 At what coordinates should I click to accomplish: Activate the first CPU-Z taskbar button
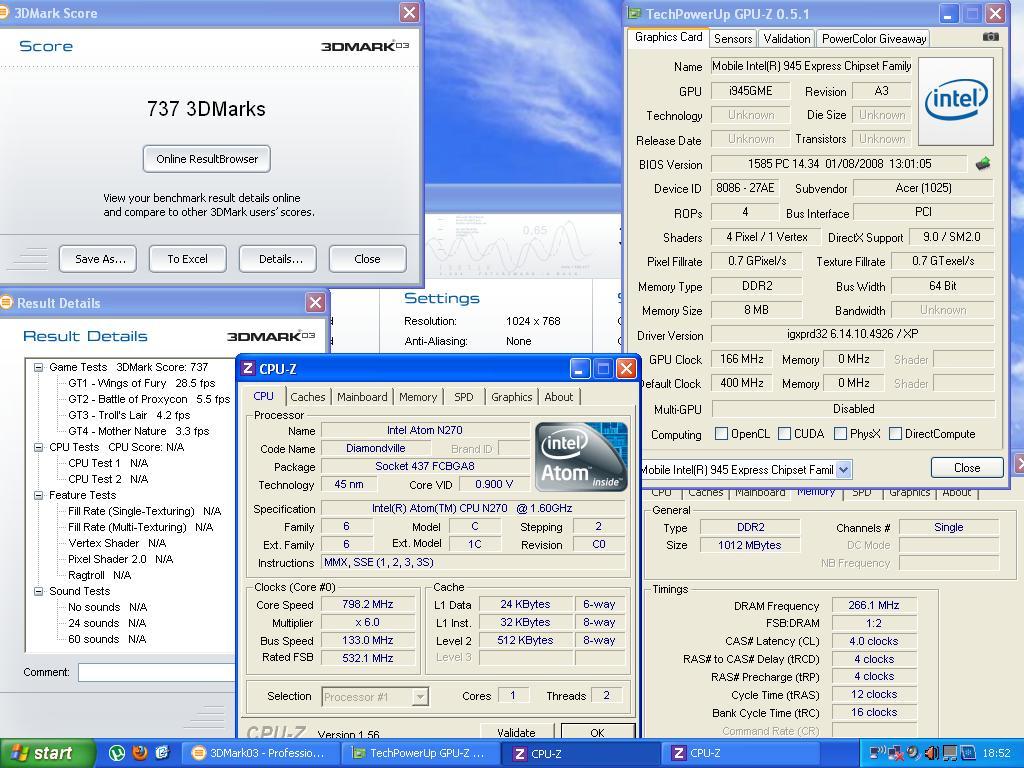click(x=580, y=753)
